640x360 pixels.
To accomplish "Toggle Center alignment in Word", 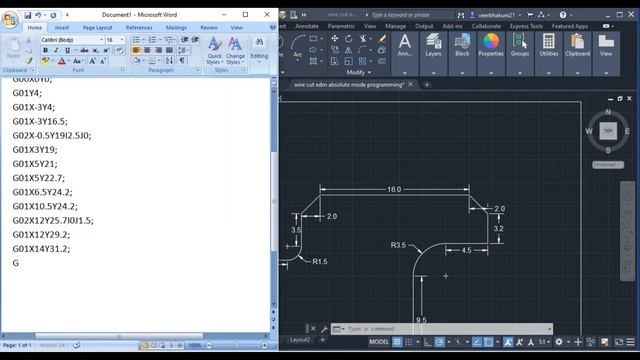I will (147, 51).
